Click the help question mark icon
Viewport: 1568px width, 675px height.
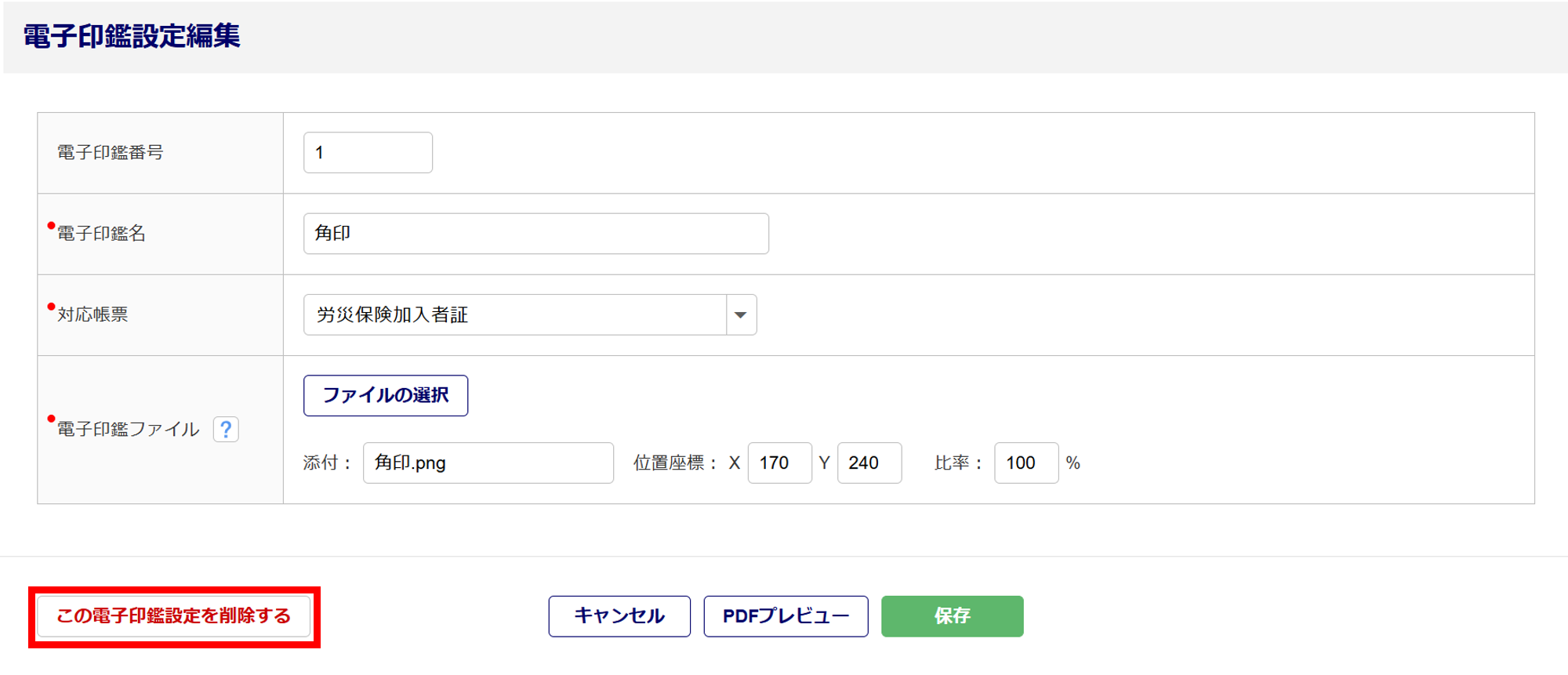click(226, 430)
